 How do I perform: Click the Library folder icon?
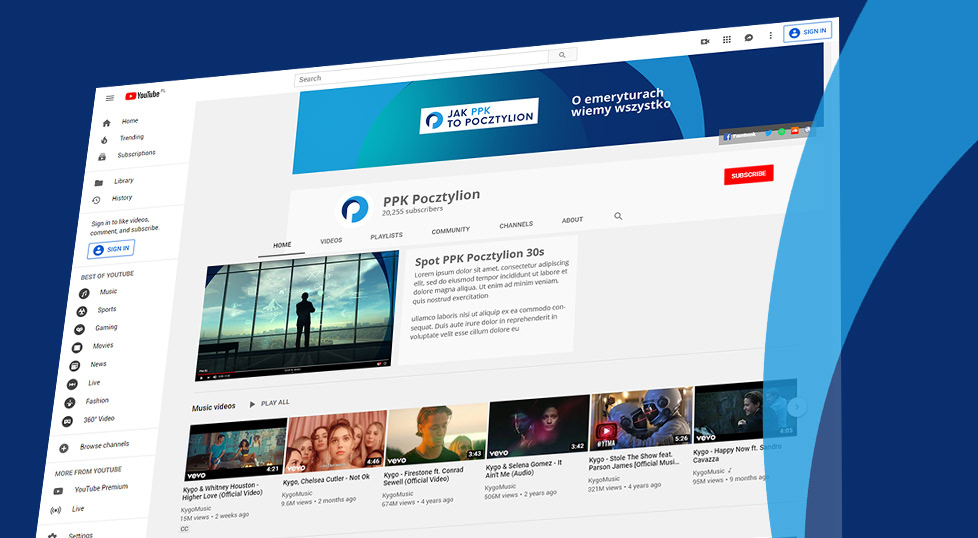(99, 183)
